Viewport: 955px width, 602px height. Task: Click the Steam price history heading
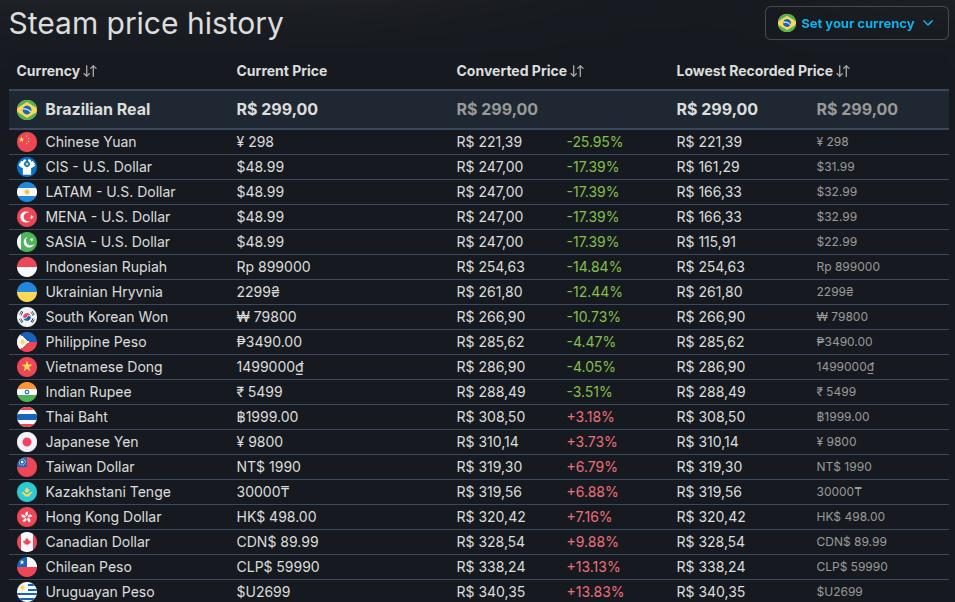146,24
